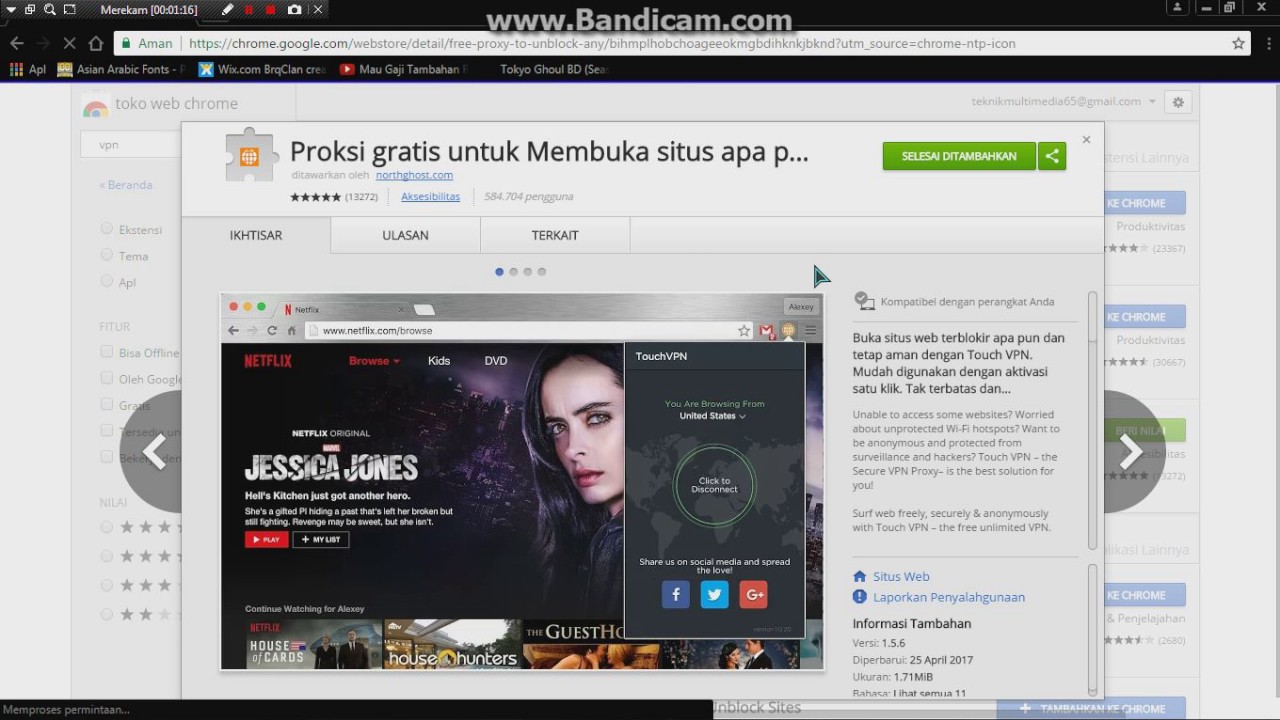Select the first carousel dot
This screenshot has width=1280, height=720.
click(x=499, y=272)
